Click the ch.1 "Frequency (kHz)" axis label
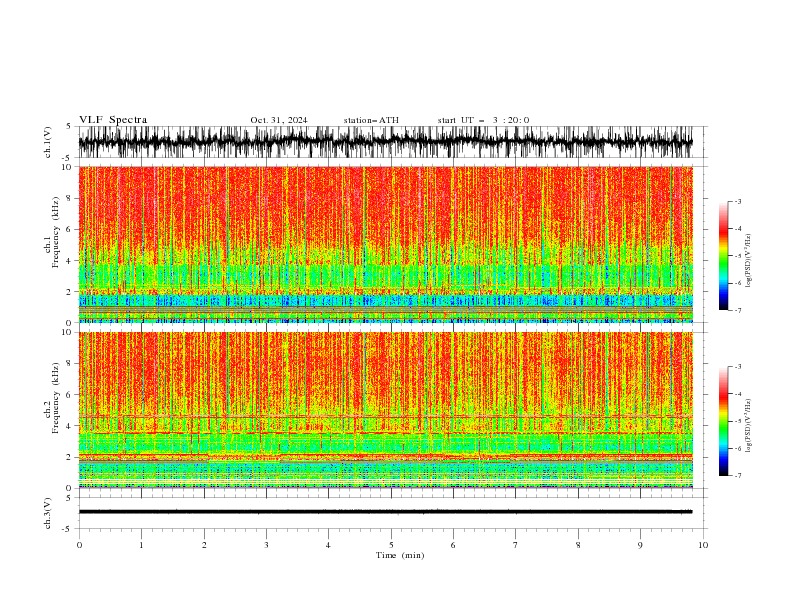Image resolution: width=792 pixels, height=612 pixels. point(56,233)
